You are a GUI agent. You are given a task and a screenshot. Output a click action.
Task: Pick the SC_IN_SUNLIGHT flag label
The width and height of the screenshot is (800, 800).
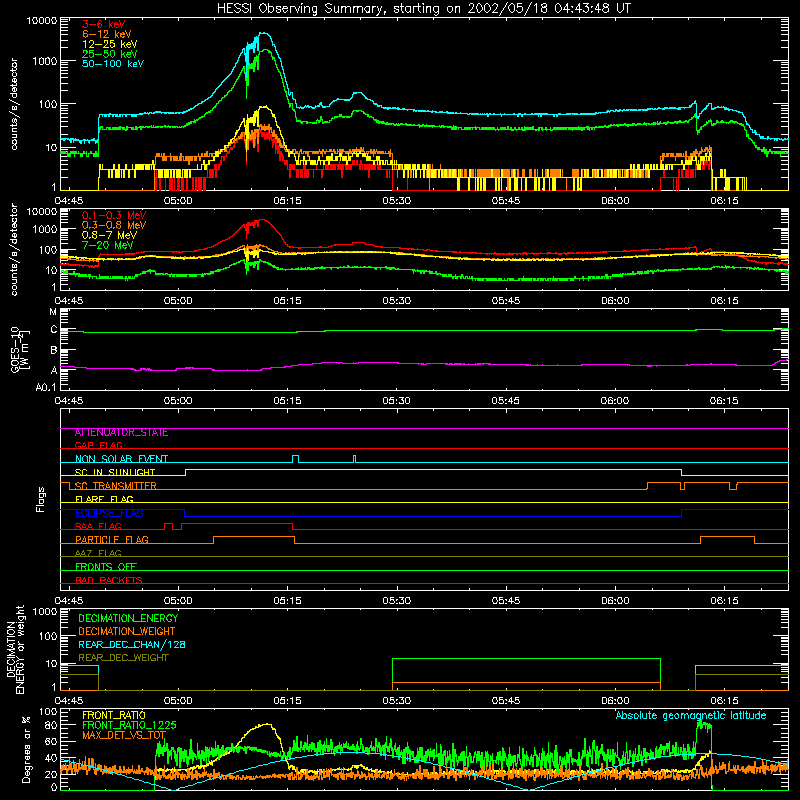tap(115, 472)
